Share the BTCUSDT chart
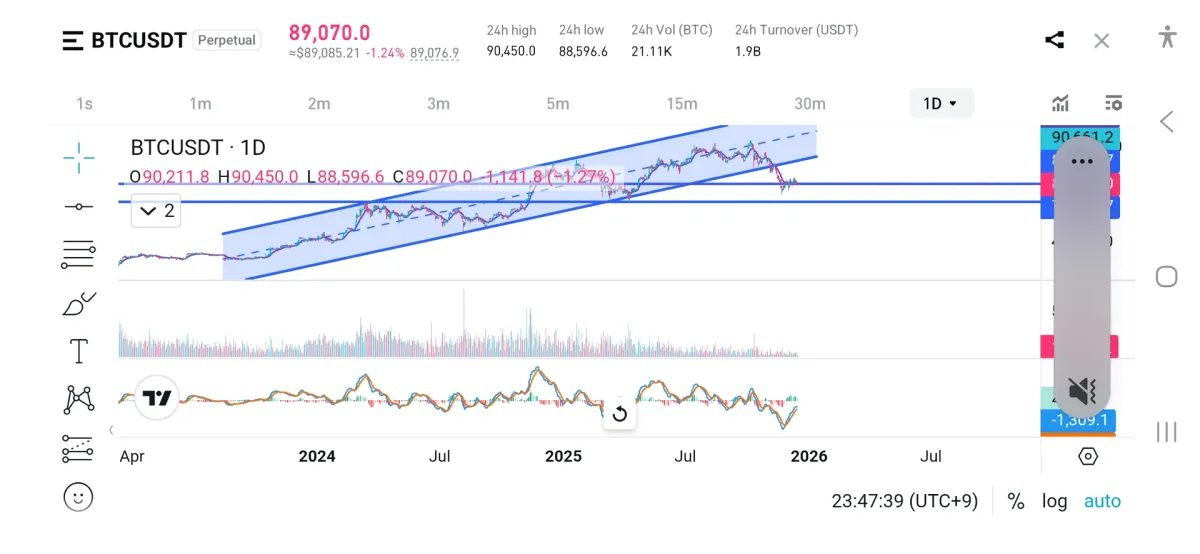 pos(1054,40)
